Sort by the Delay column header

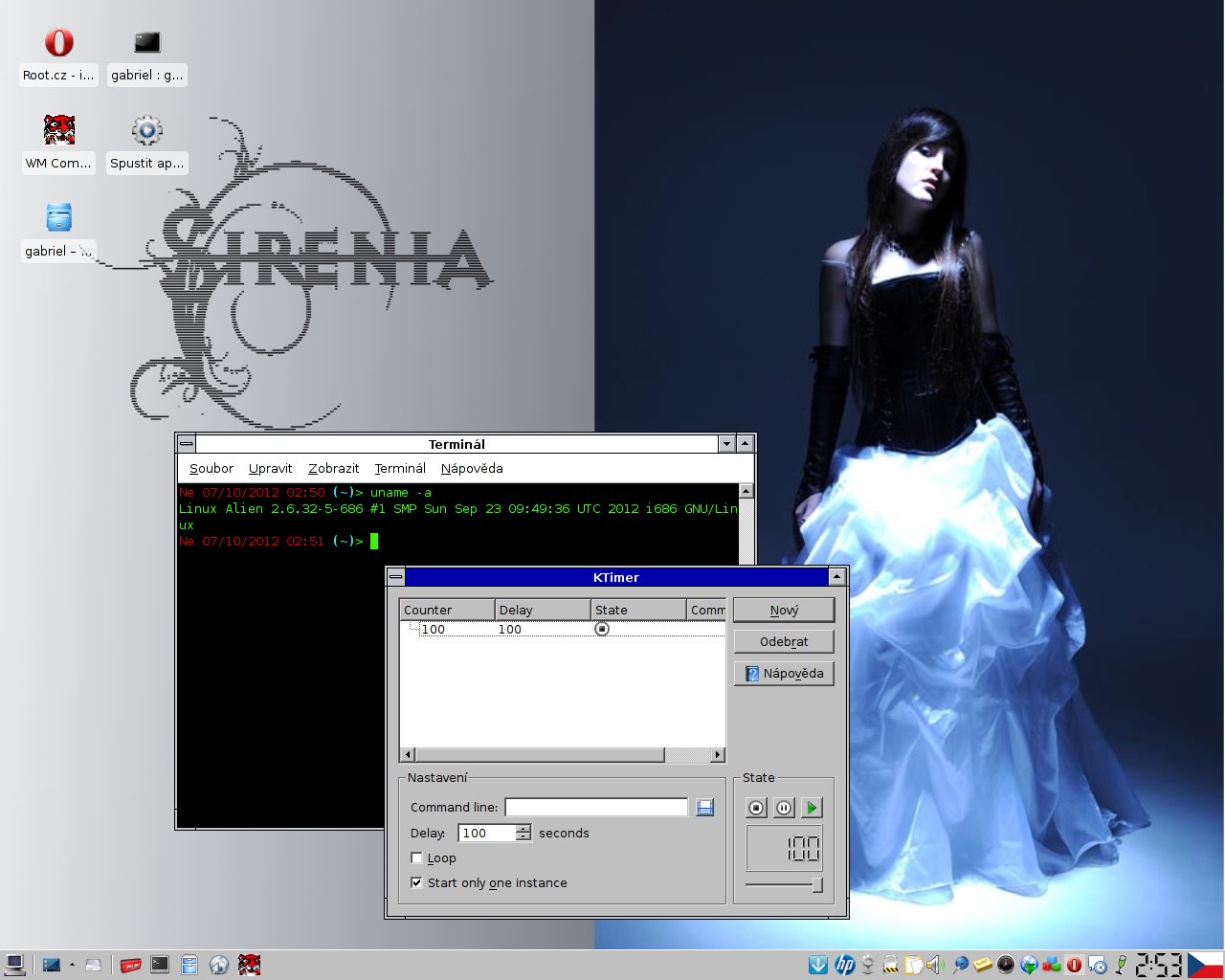(543, 610)
